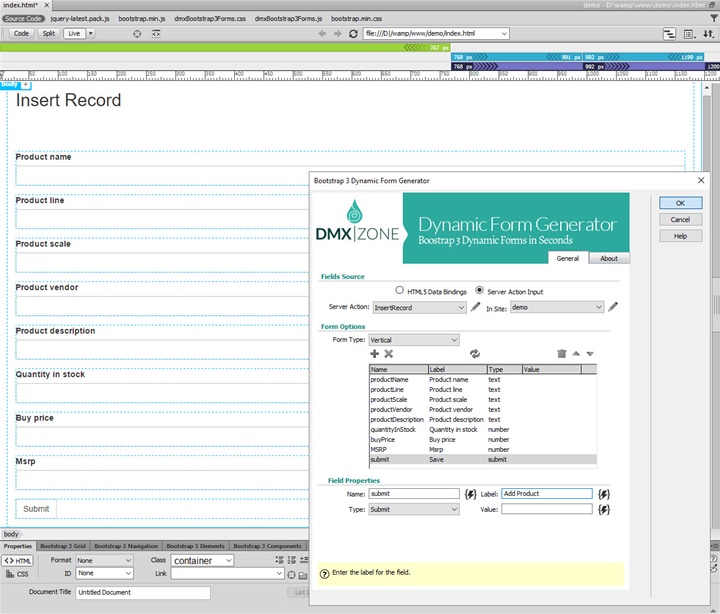Click dynamic data icon beside Label field
This screenshot has width=720, height=614.
[x=604, y=494]
